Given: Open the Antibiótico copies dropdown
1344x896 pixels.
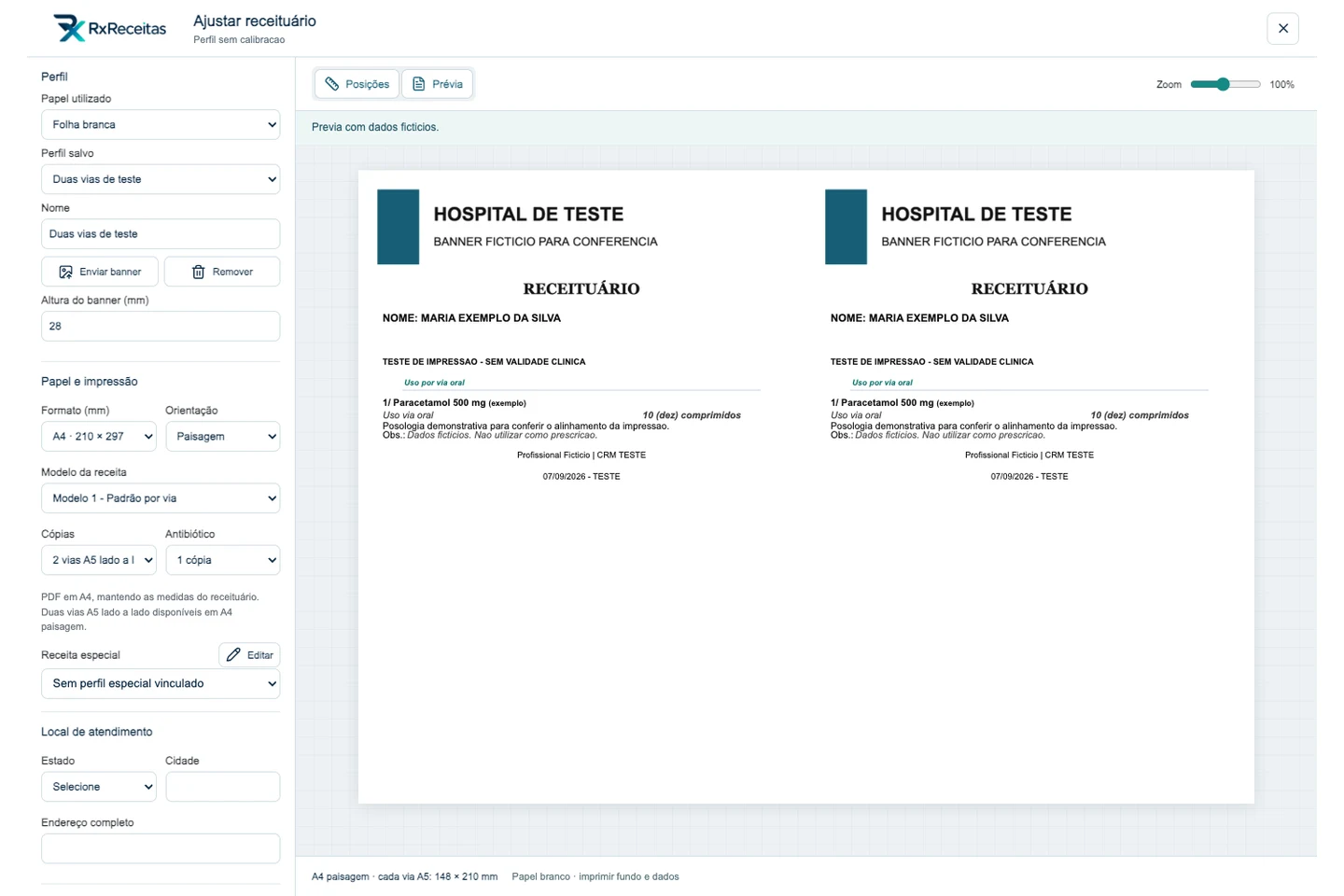Looking at the screenshot, I should (223, 560).
